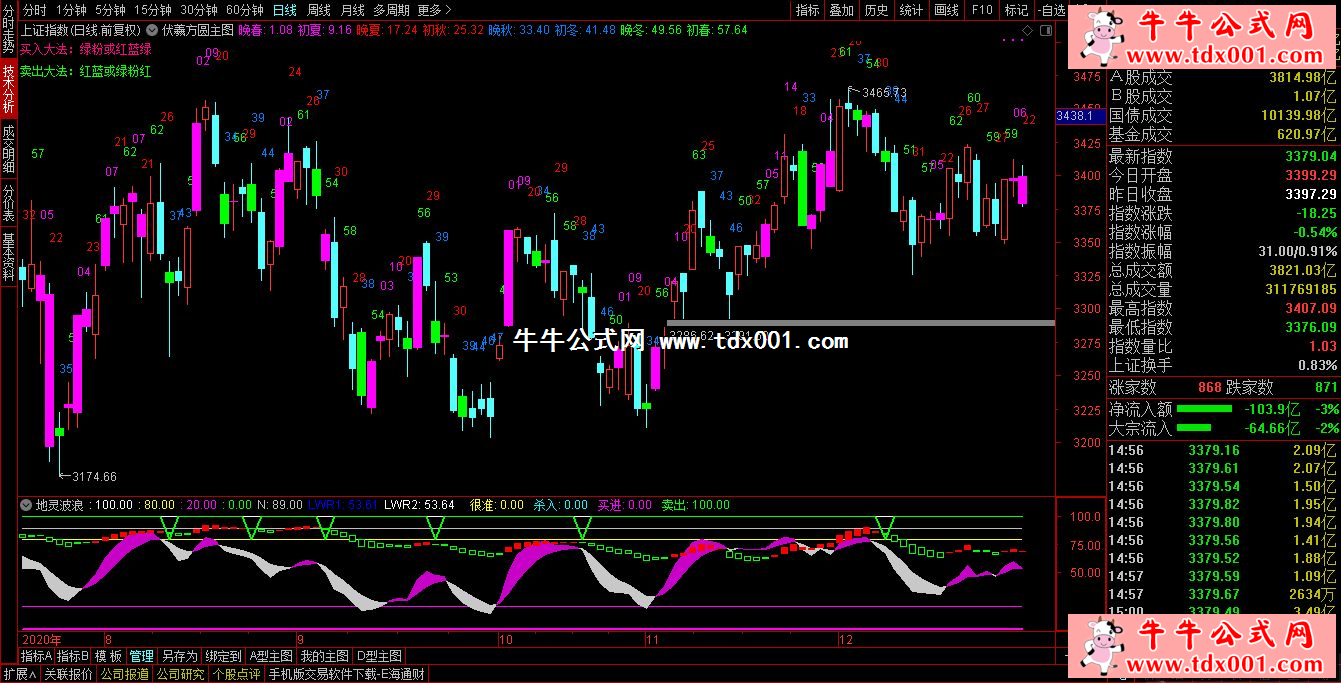This screenshot has height=683, width=1341.
Task: Switch to 60分钟 chart period
Action: 244,10
